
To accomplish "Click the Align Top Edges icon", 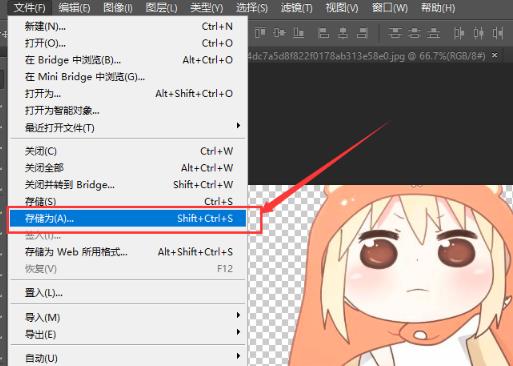I will pyautogui.click(x=260, y=33).
